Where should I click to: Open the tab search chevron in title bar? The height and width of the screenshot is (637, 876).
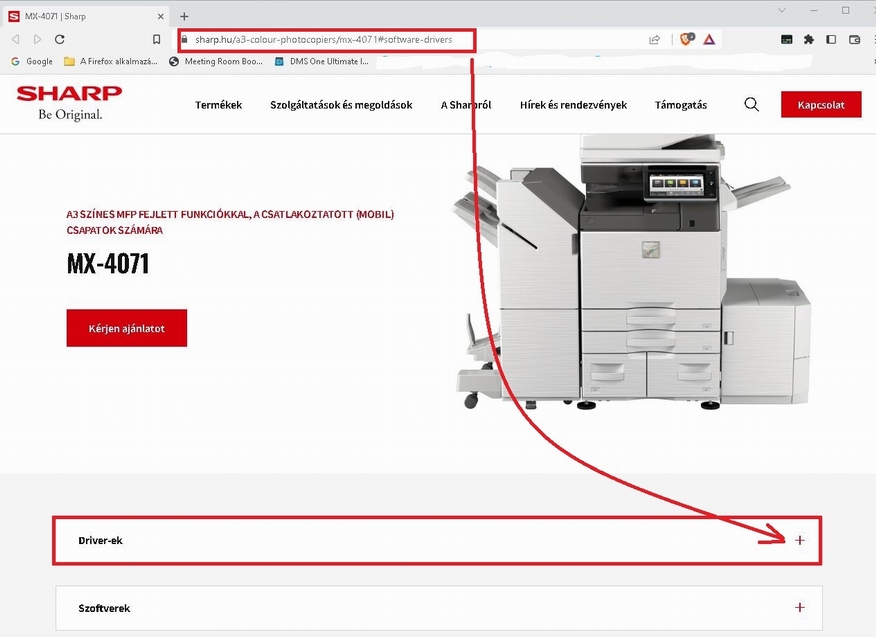click(x=782, y=10)
